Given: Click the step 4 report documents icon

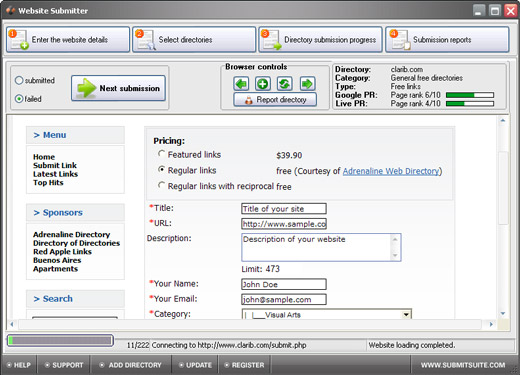Looking at the screenshot, I should 400,40.
